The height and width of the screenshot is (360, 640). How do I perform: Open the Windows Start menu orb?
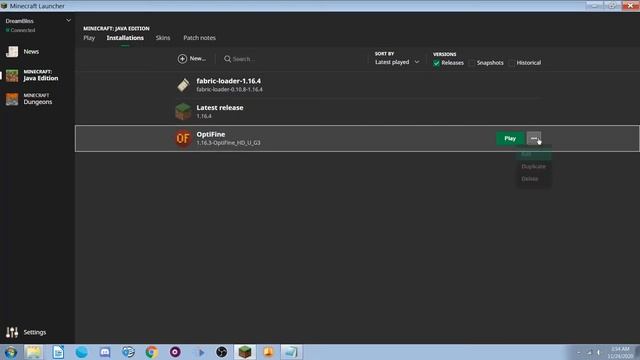(x=11, y=352)
